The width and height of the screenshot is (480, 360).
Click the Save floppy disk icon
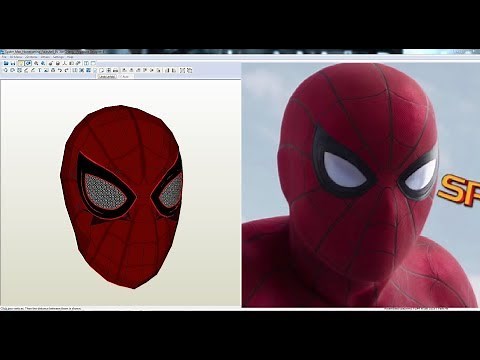pos(13,63)
